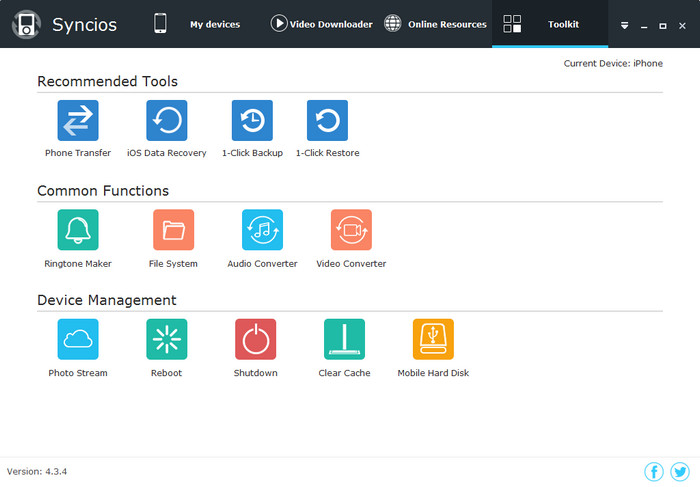This screenshot has width=700, height=487.
Task: Click the Clear Cache label
Action: tap(344, 373)
